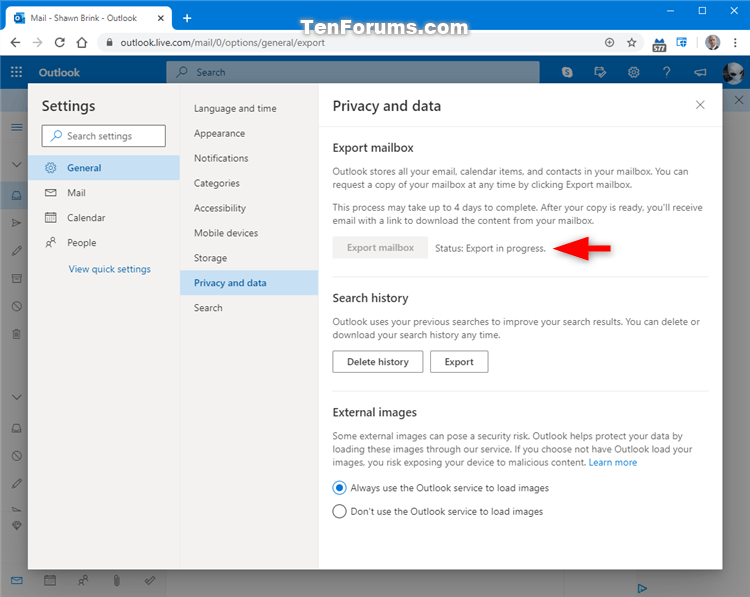The width and height of the screenshot is (750, 597).
Task: Open account profile picture in Outlook header
Action: click(733, 73)
